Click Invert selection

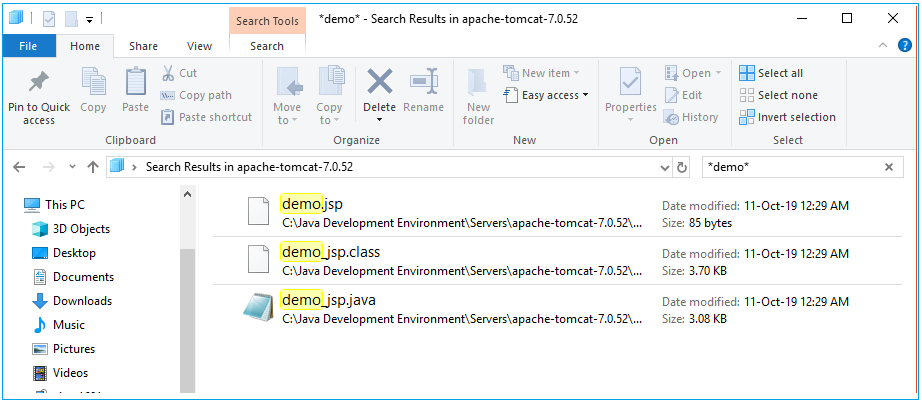pos(787,117)
